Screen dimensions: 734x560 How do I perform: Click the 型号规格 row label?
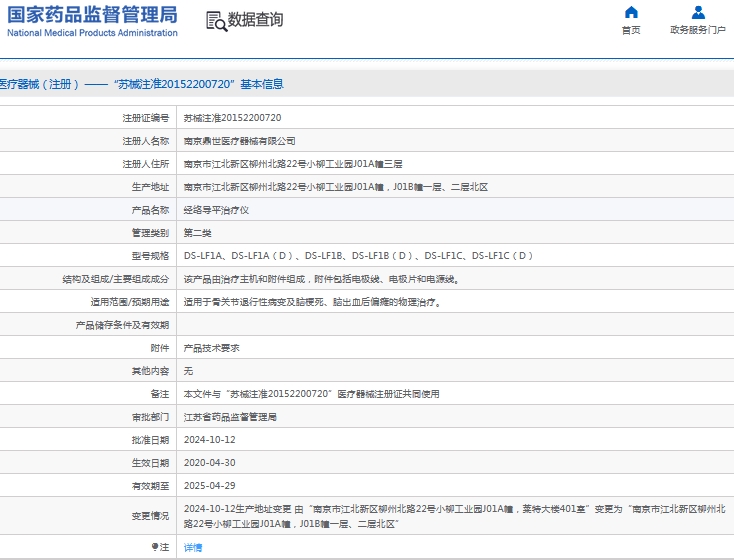click(x=150, y=256)
